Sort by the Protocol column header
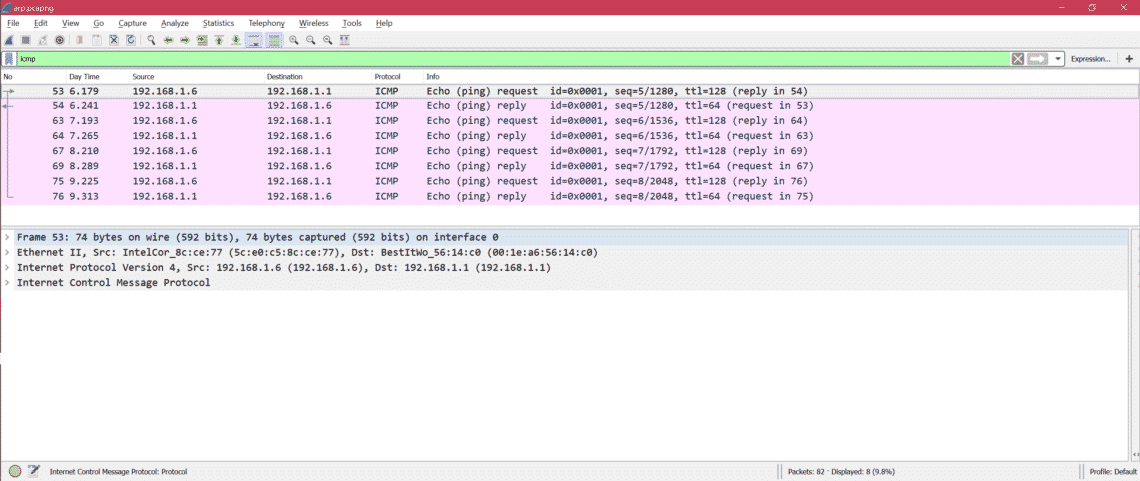This screenshot has width=1140, height=481. [x=396, y=76]
